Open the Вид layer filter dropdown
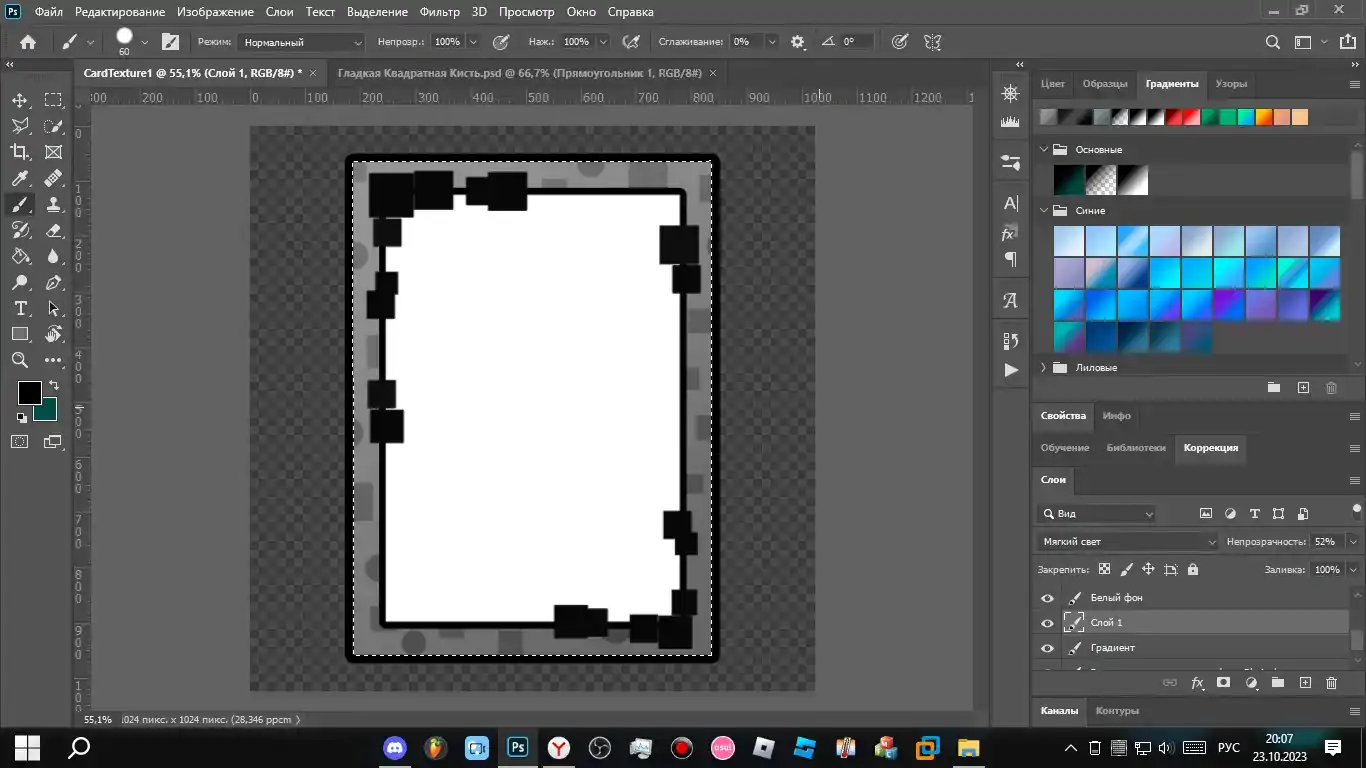1366x768 pixels. click(x=1097, y=514)
